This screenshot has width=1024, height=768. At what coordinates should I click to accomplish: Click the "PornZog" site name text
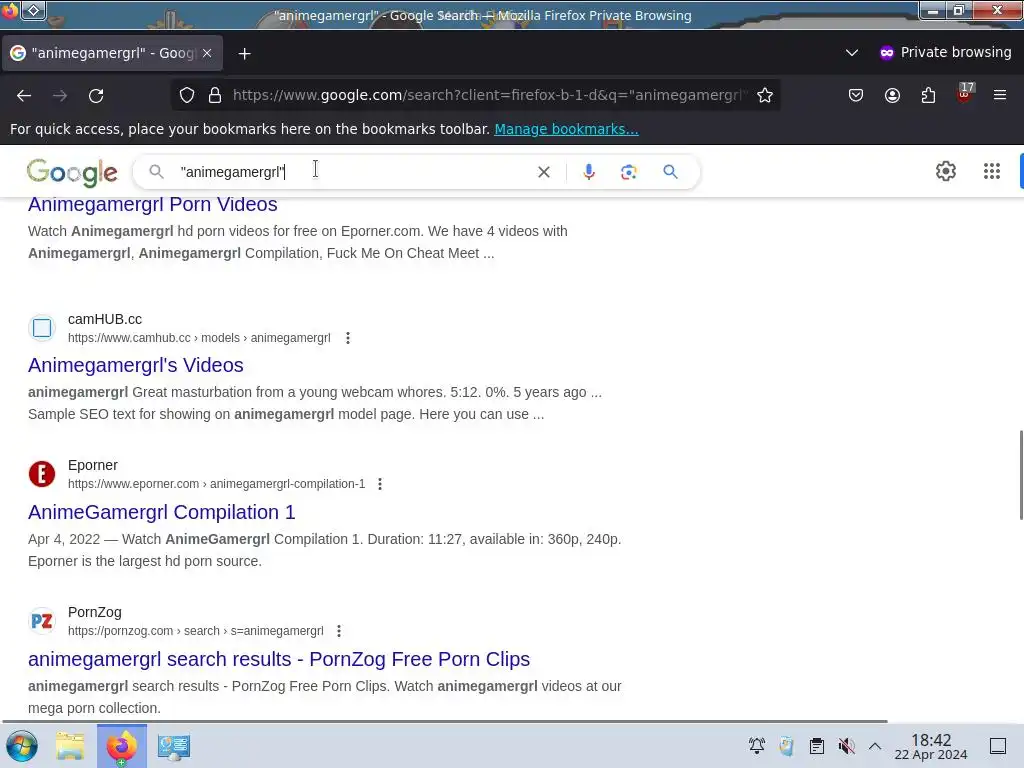tap(95, 613)
